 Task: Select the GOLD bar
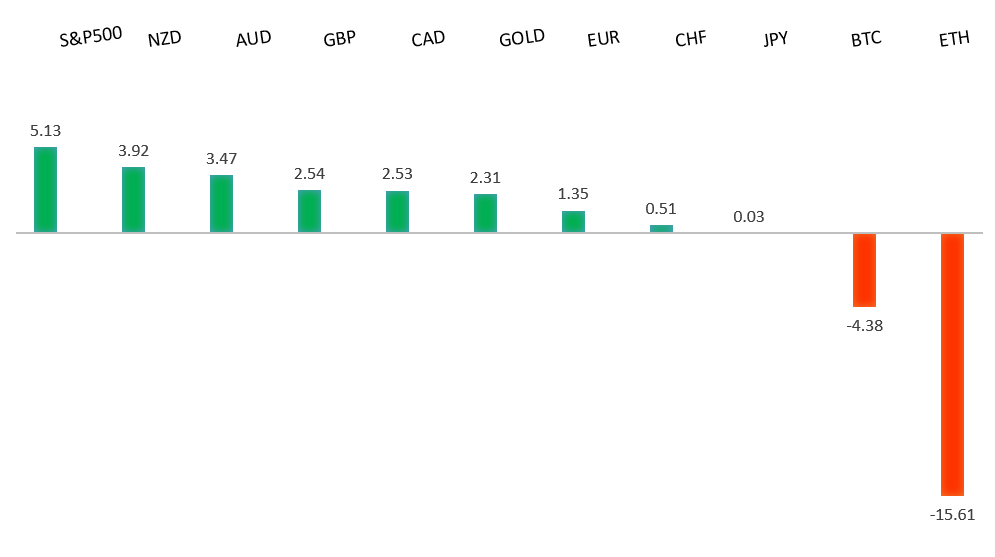485,213
